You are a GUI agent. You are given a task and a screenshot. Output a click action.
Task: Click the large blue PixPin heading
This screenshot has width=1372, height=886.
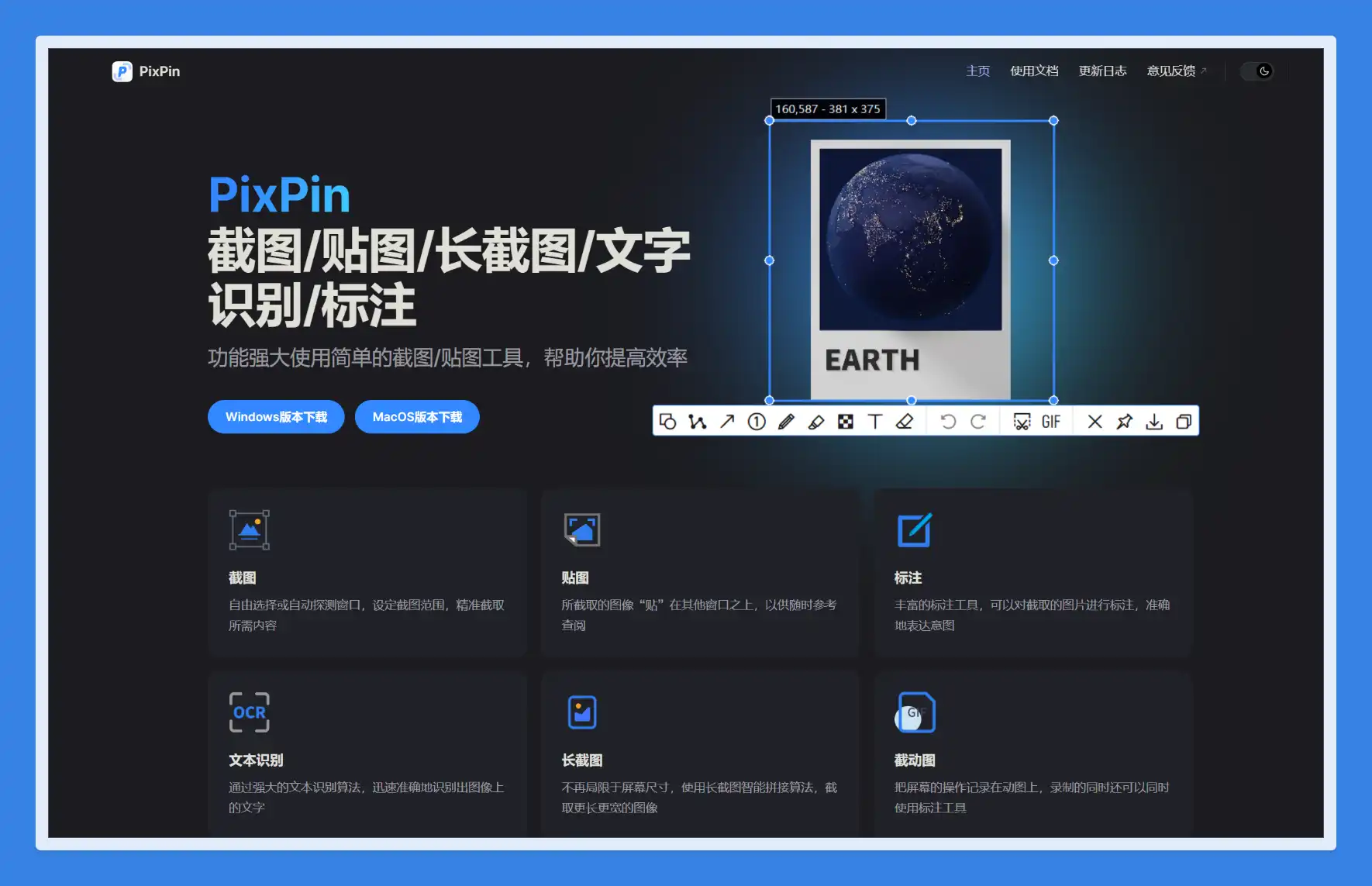click(280, 195)
